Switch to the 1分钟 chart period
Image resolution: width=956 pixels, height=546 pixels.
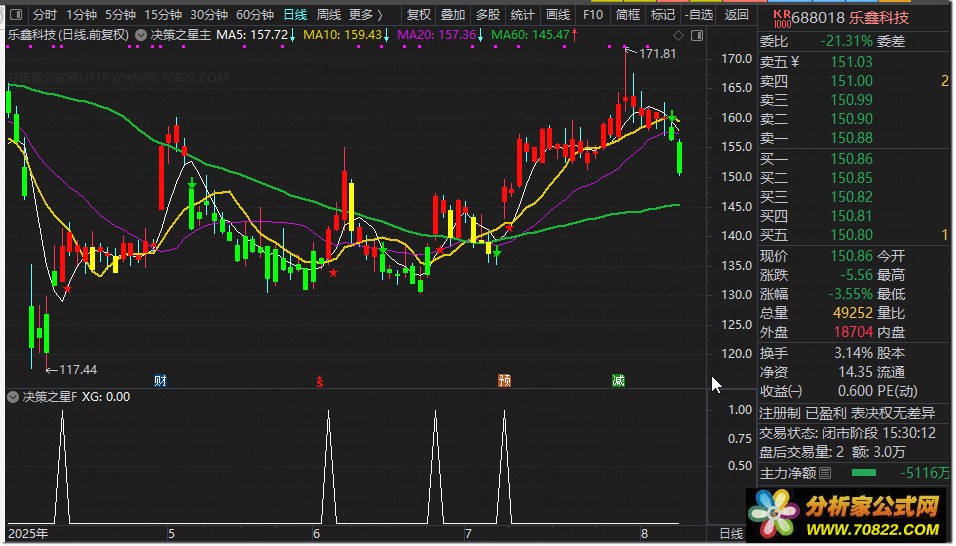pos(82,14)
